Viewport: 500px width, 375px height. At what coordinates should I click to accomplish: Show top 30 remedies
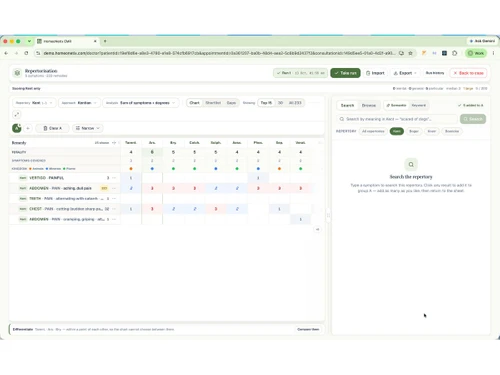tap(280, 103)
